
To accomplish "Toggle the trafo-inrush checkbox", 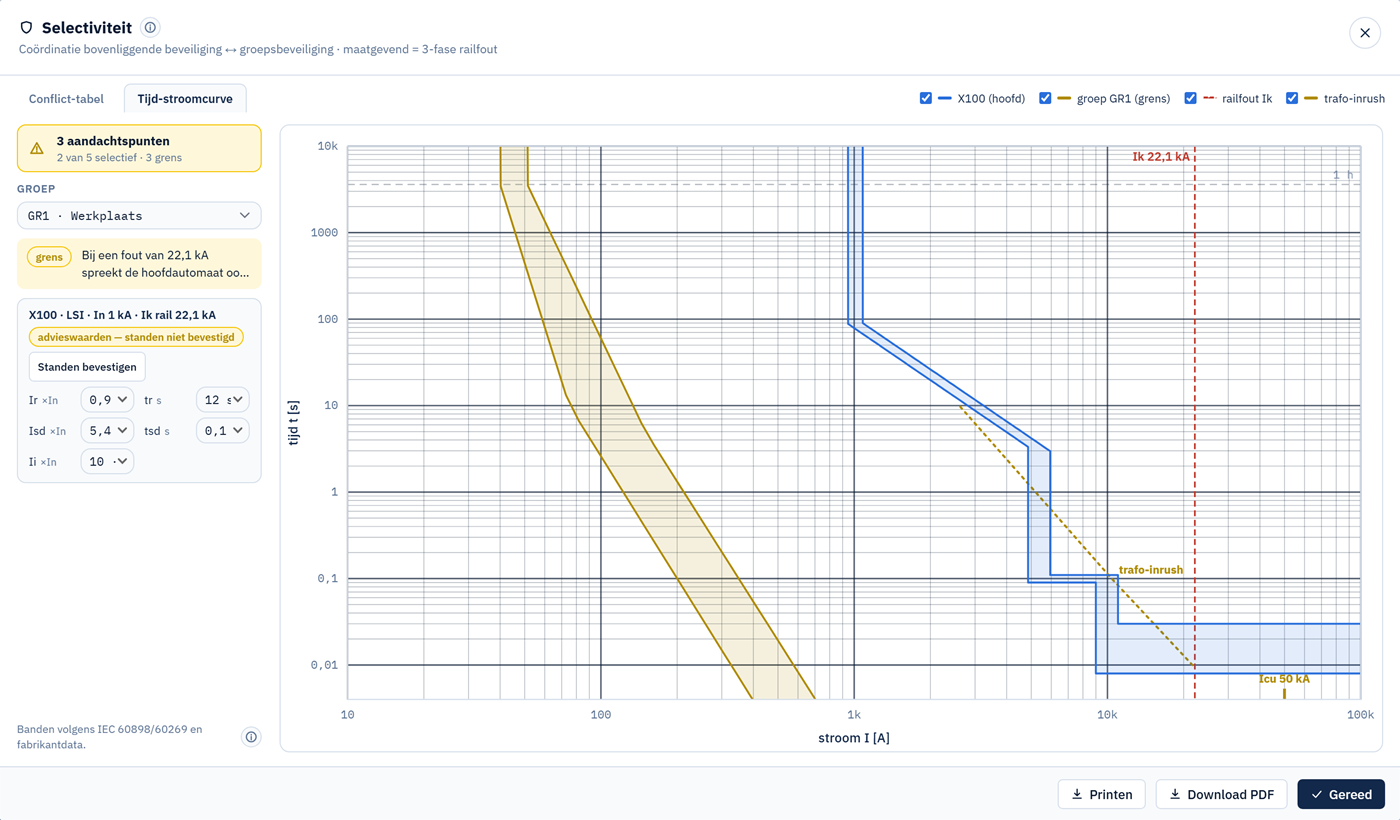I will (x=1292, y=98).
